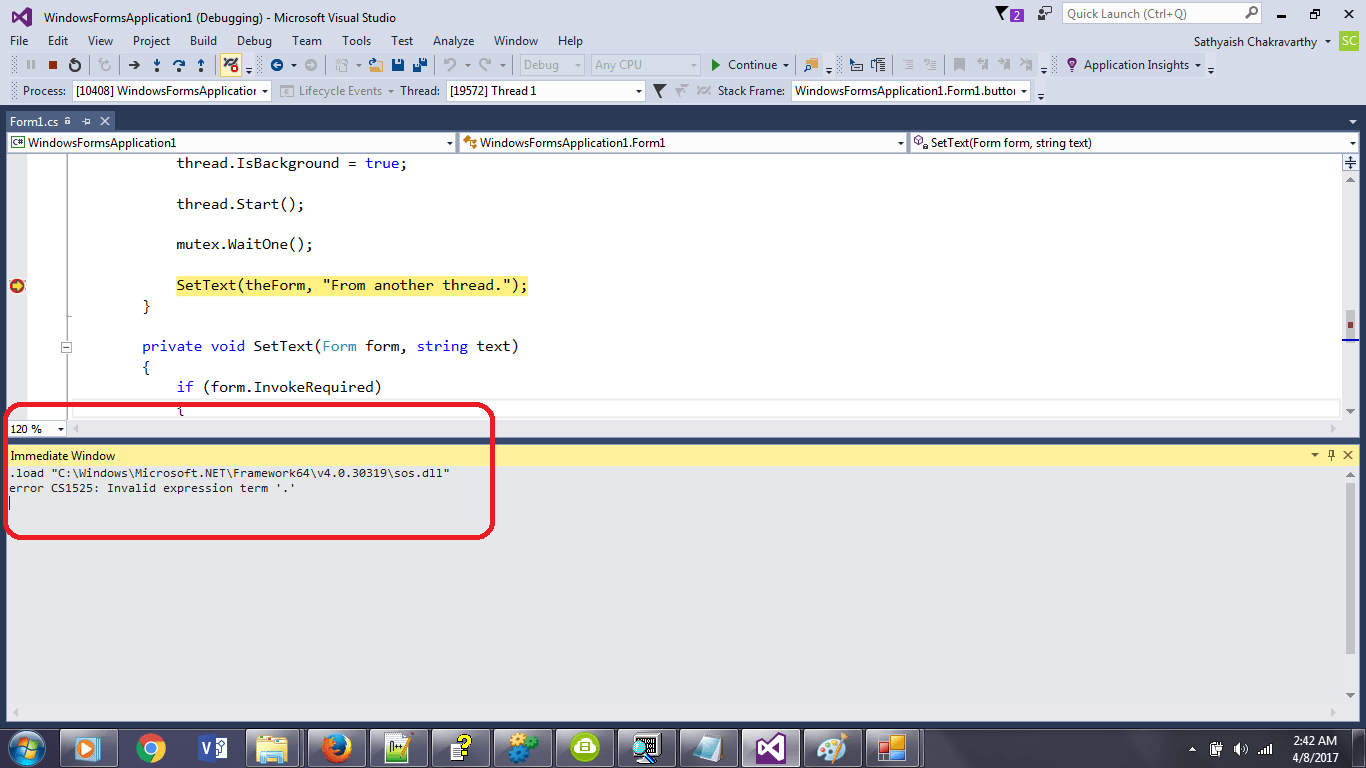Open the Process dropdown list
The image size is (1366, 768).
[264, 91]
